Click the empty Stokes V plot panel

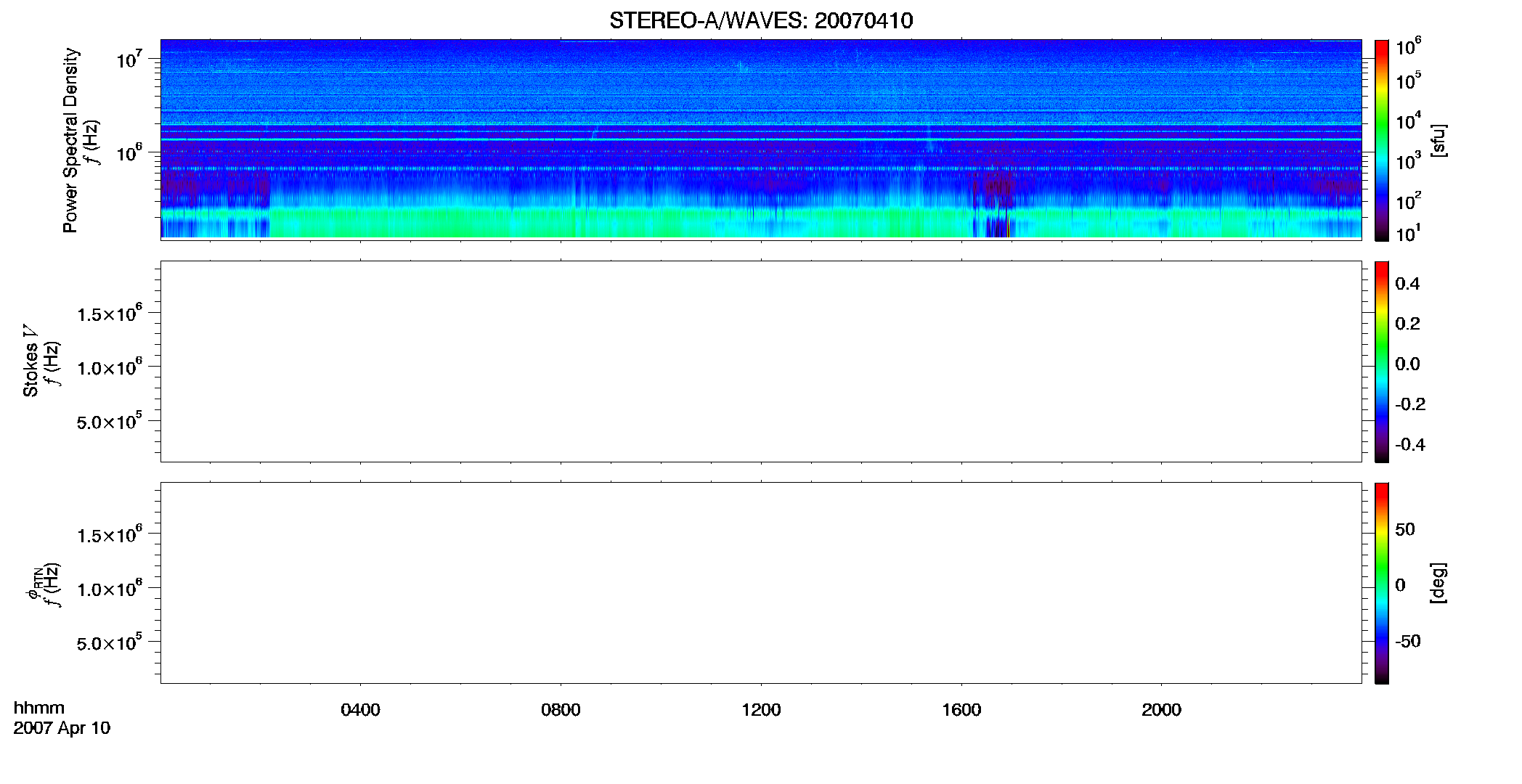coord(761,362)
